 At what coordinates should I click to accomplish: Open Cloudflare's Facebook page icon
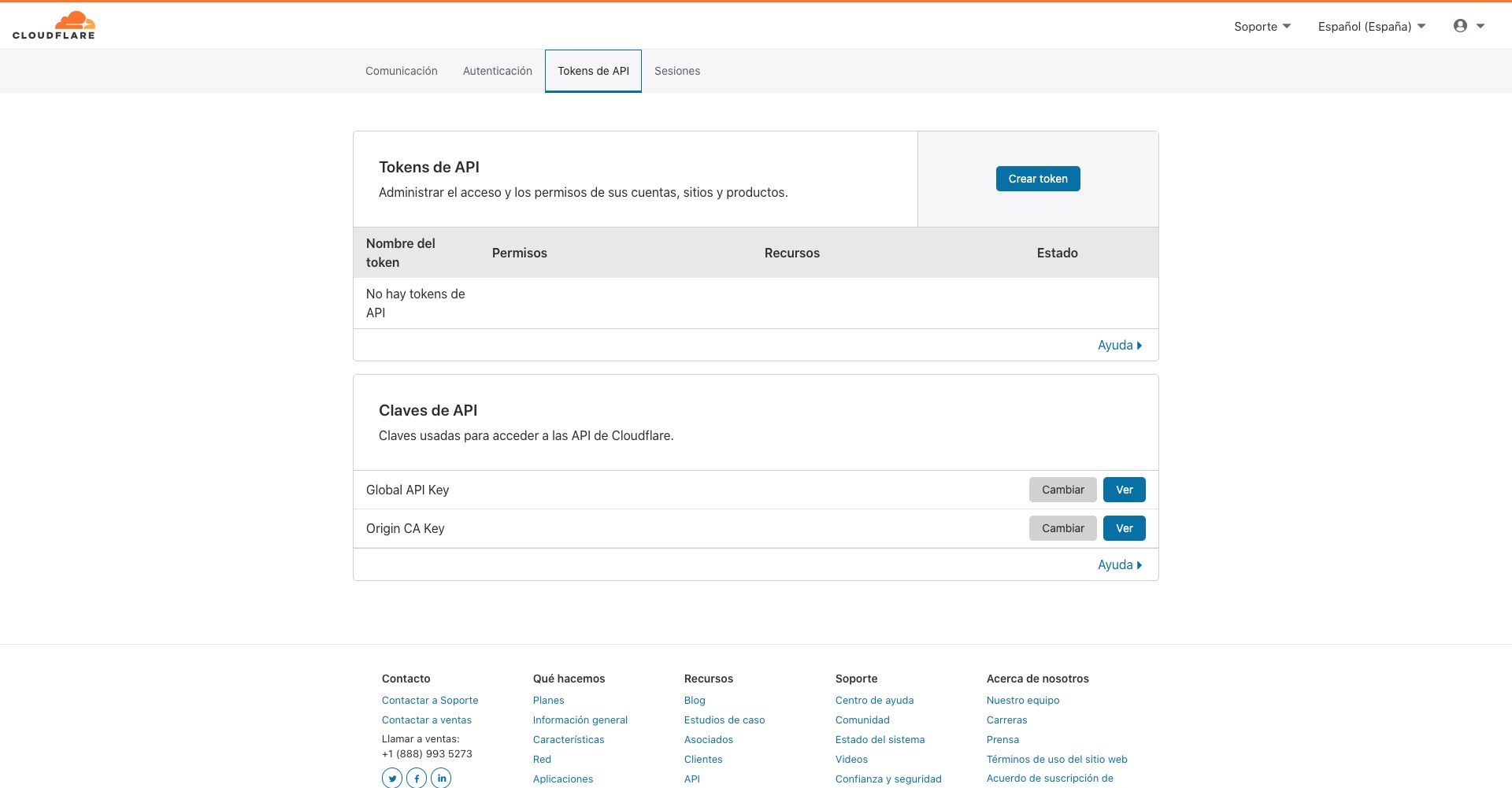[x=417, y=778]
